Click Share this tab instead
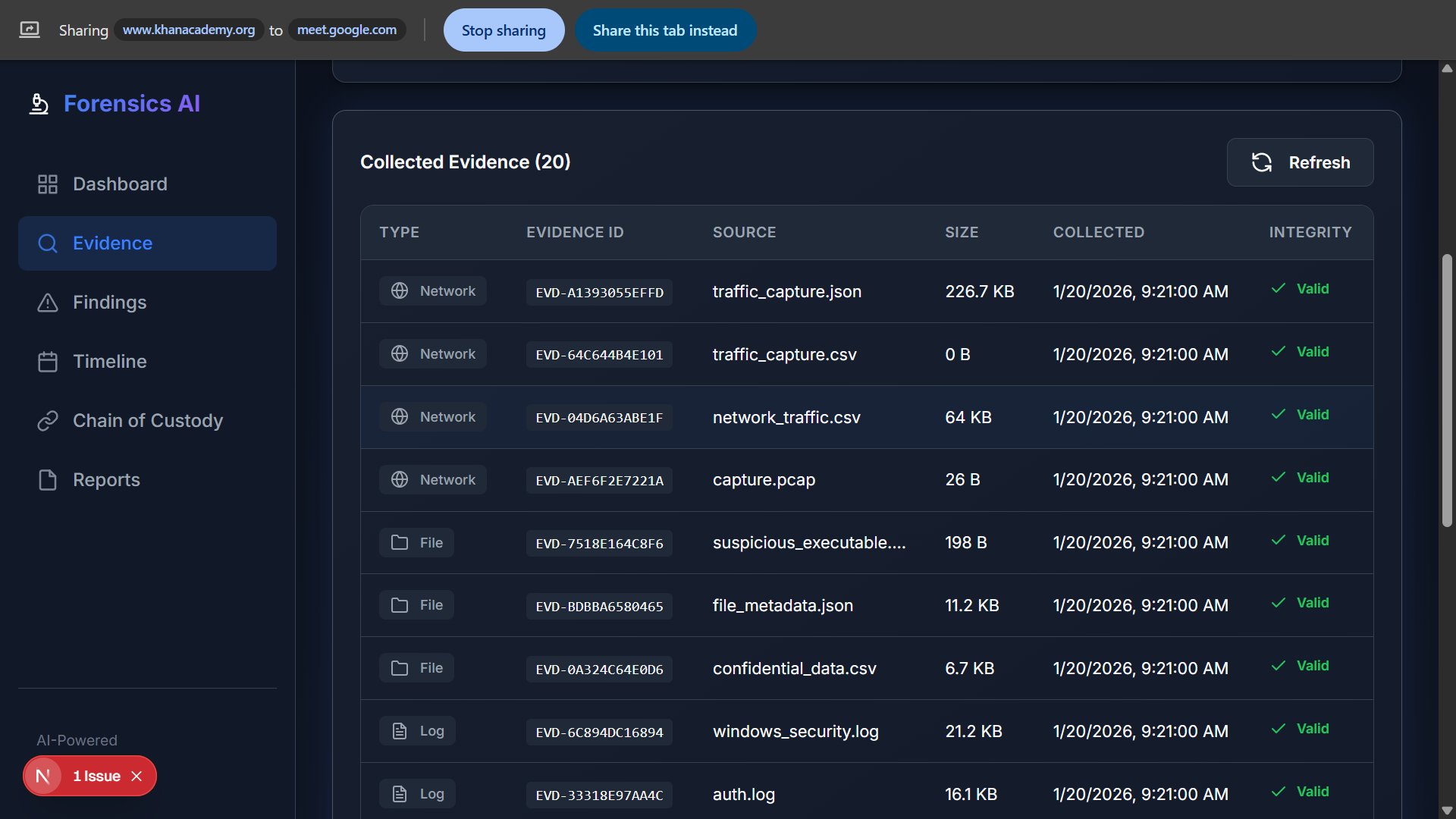The height and width of the screenshot is (819, 1456). point(664,30)
